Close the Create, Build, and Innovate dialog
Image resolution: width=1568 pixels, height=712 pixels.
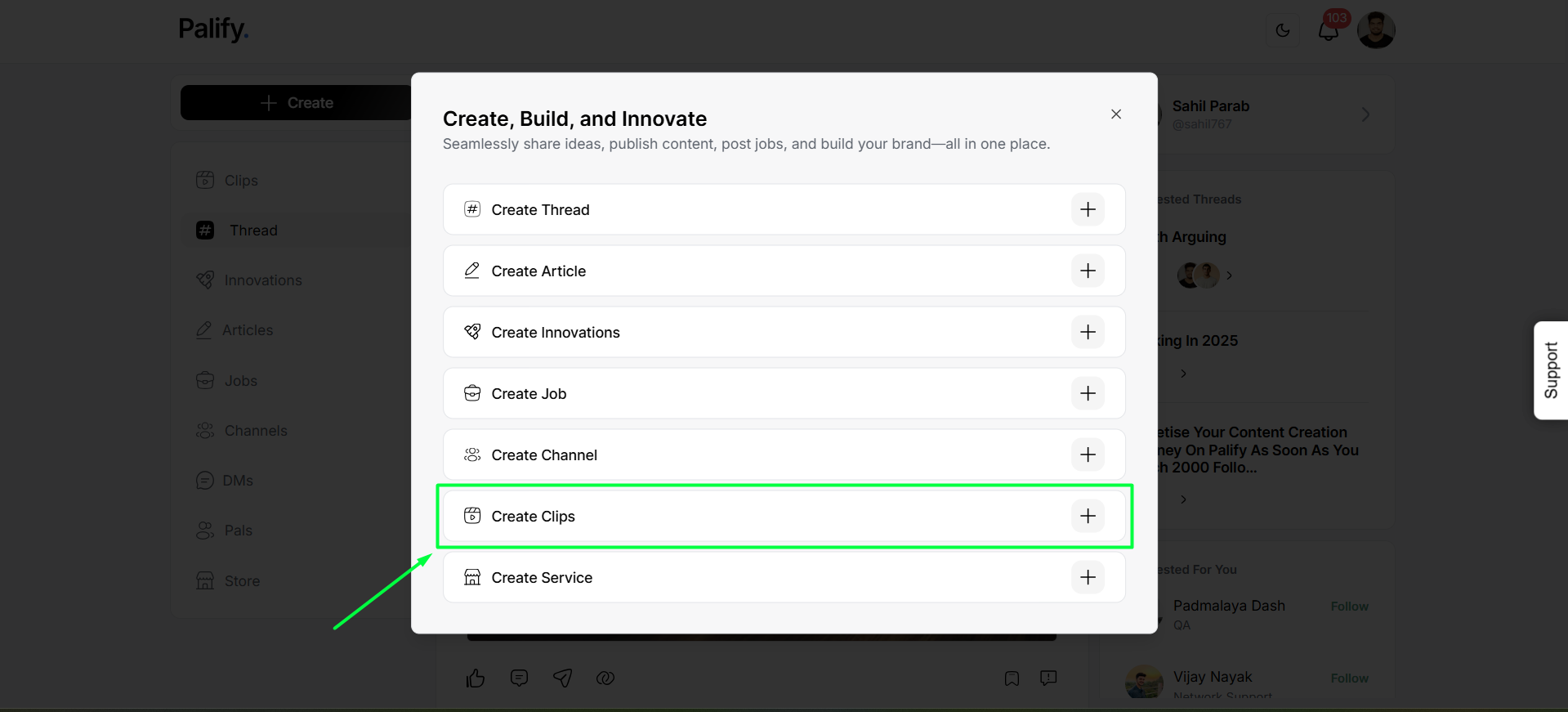coord(1116,114)
